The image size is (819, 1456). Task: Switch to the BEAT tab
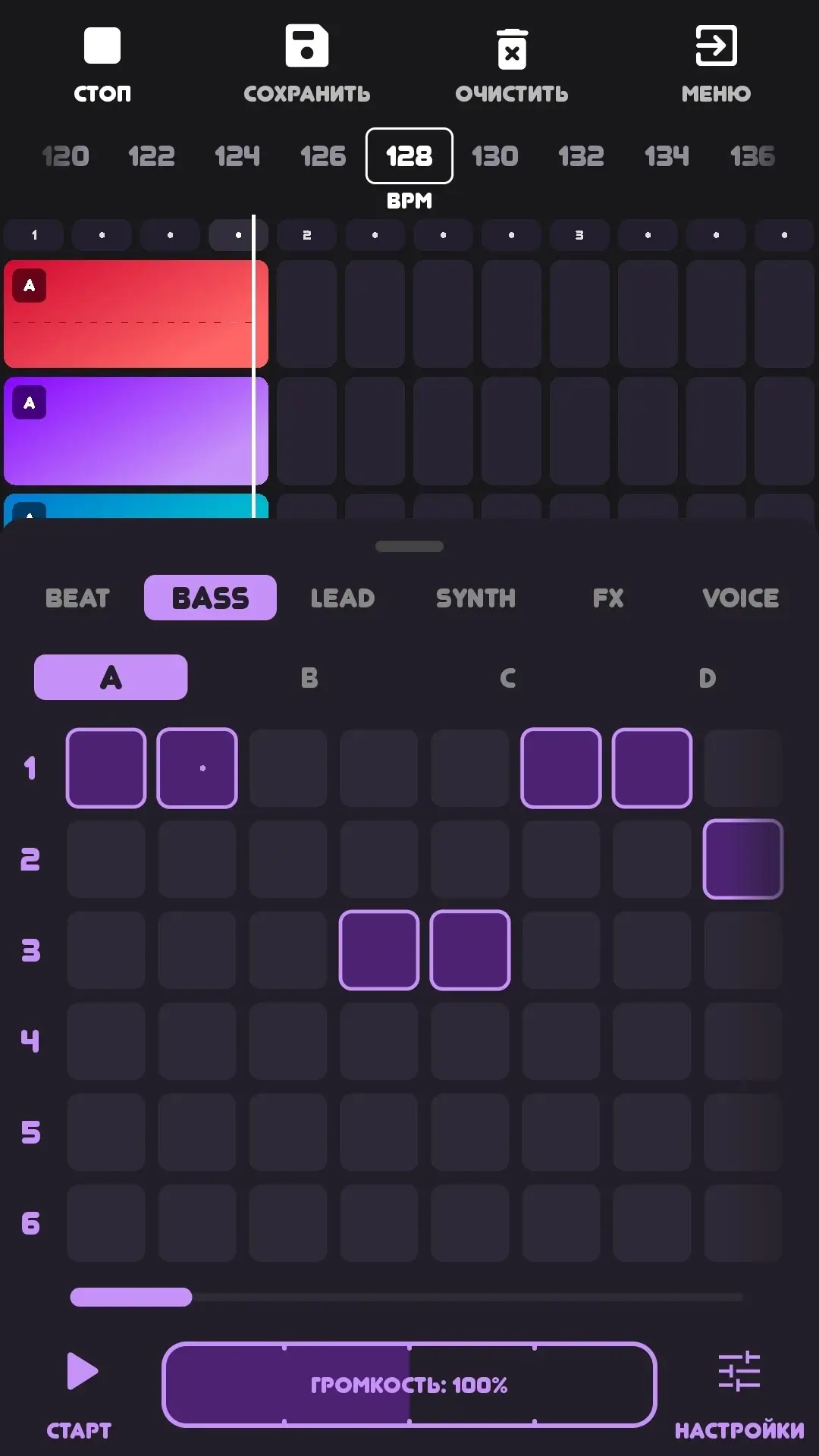coord(77,598)
